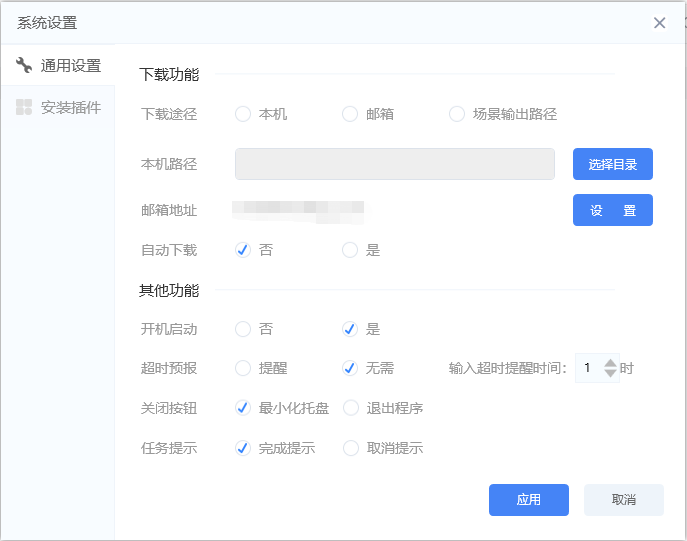Decrease the timeout hour with down arrow
Viewport: 687px width, 541px height.
click(x=611, y=374)
